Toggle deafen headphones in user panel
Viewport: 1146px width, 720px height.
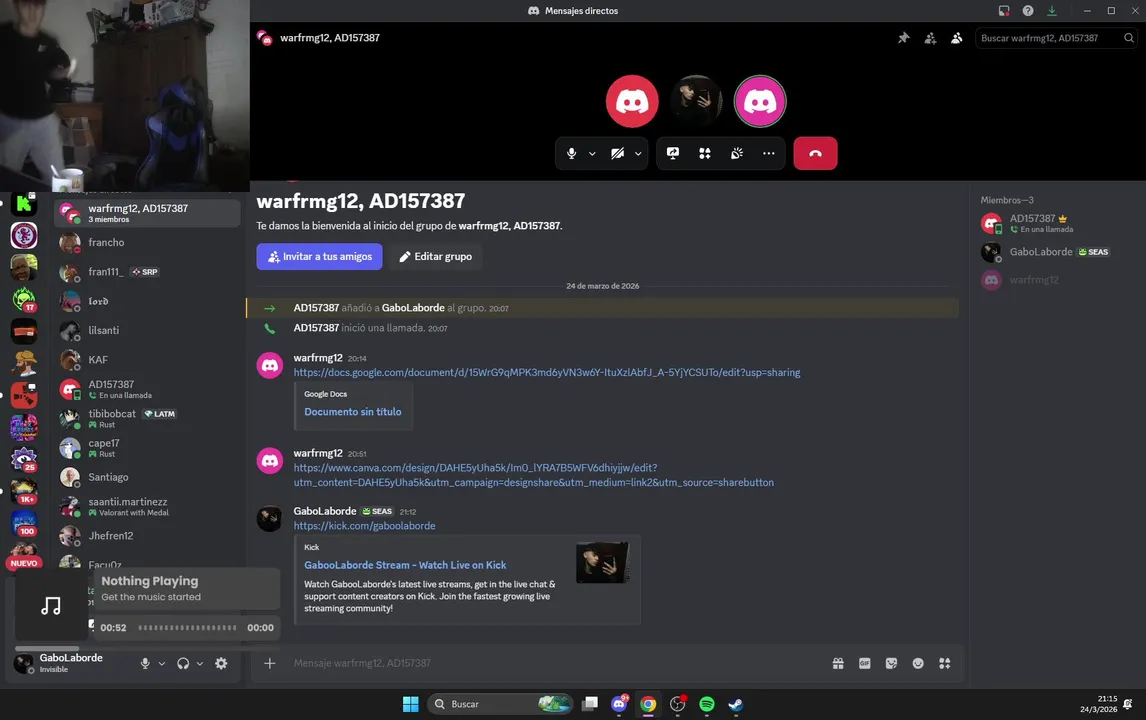(x=183, y=664)
